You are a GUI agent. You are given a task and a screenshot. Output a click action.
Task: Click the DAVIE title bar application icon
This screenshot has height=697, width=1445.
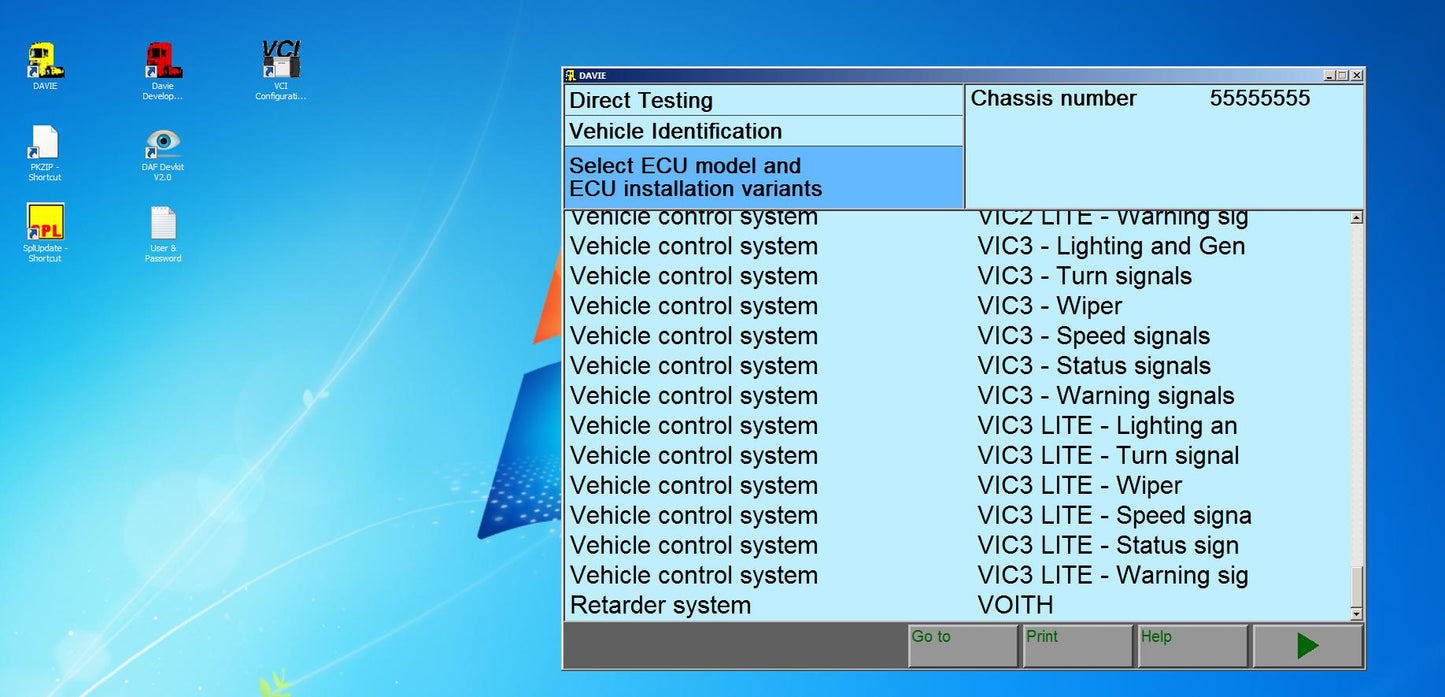point(570,75)
